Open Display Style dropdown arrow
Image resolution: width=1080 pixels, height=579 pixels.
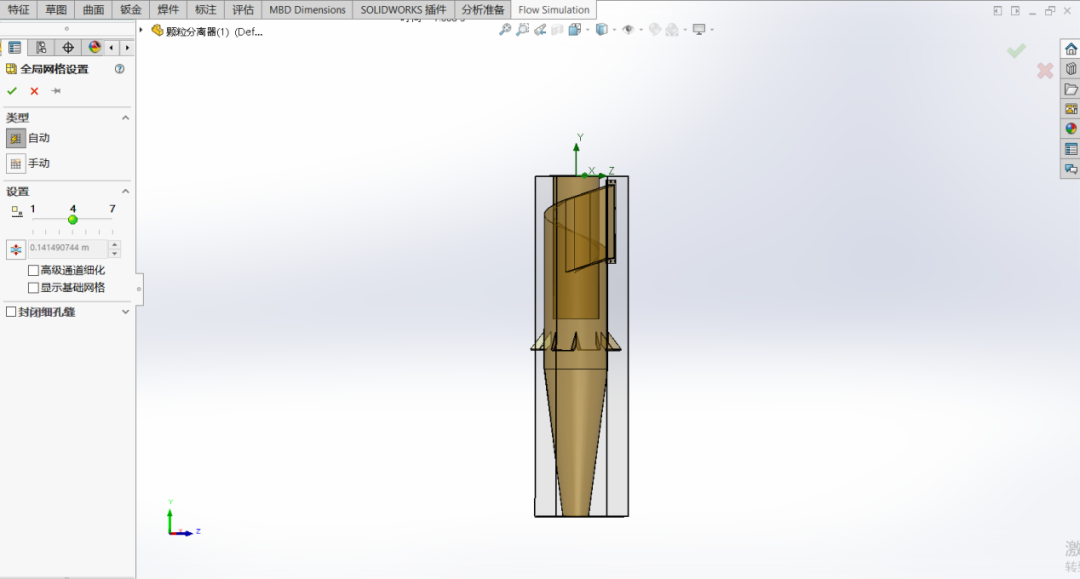coord(614,30)
